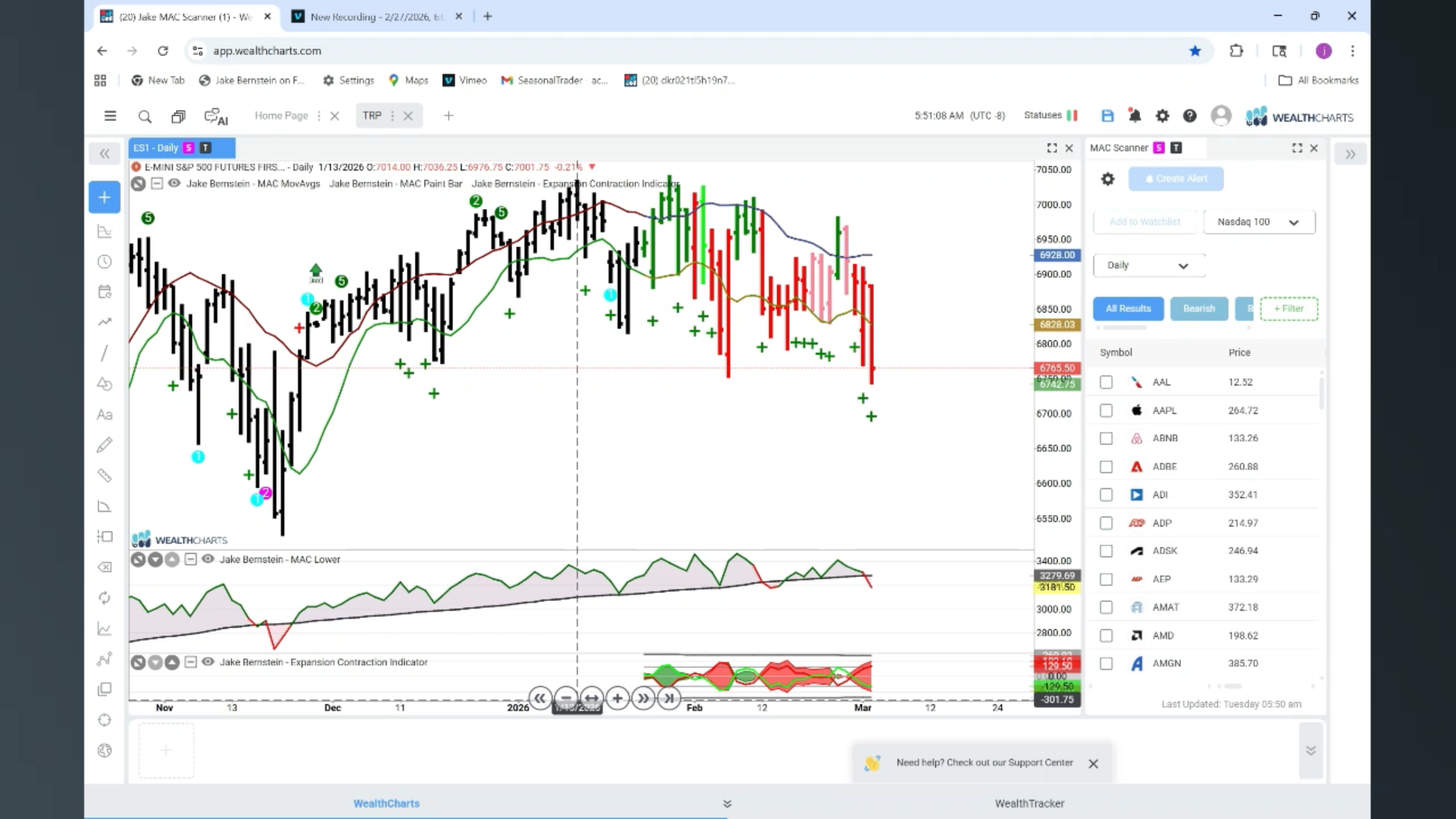Expand the Daily timeframe dropdown
The width and height of the screenshot is (1456, 819).
[x=1148, y=265]
